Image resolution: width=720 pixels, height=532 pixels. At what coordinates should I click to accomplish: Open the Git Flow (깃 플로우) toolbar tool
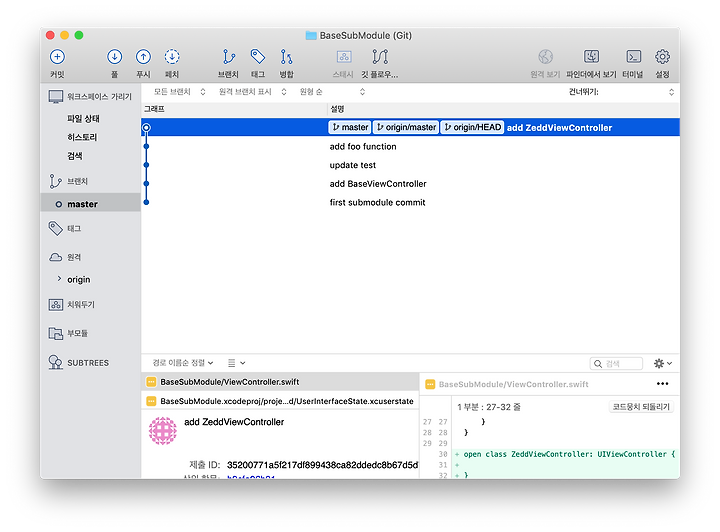point(380,57)
